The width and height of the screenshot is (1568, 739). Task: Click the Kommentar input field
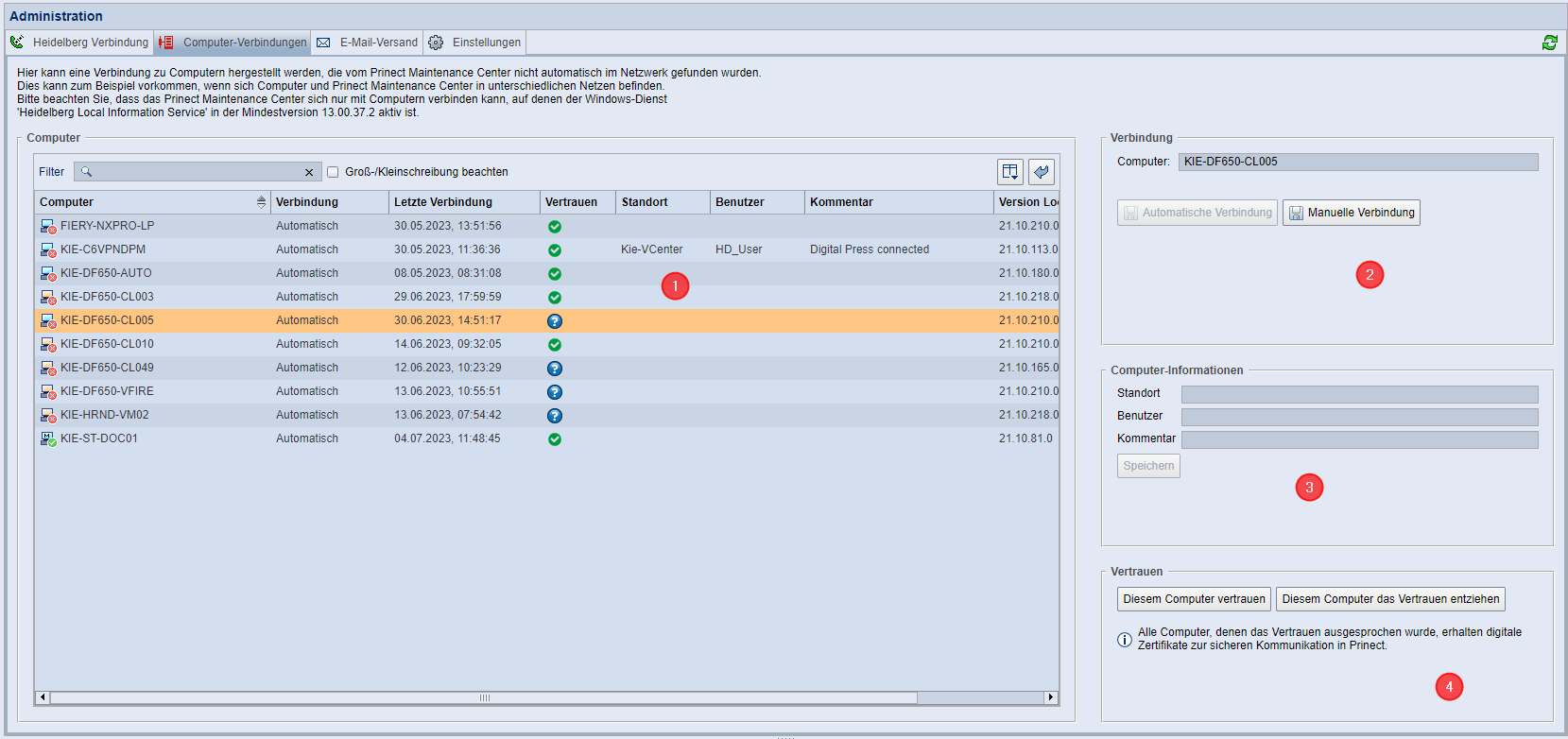coord(1359,439)
